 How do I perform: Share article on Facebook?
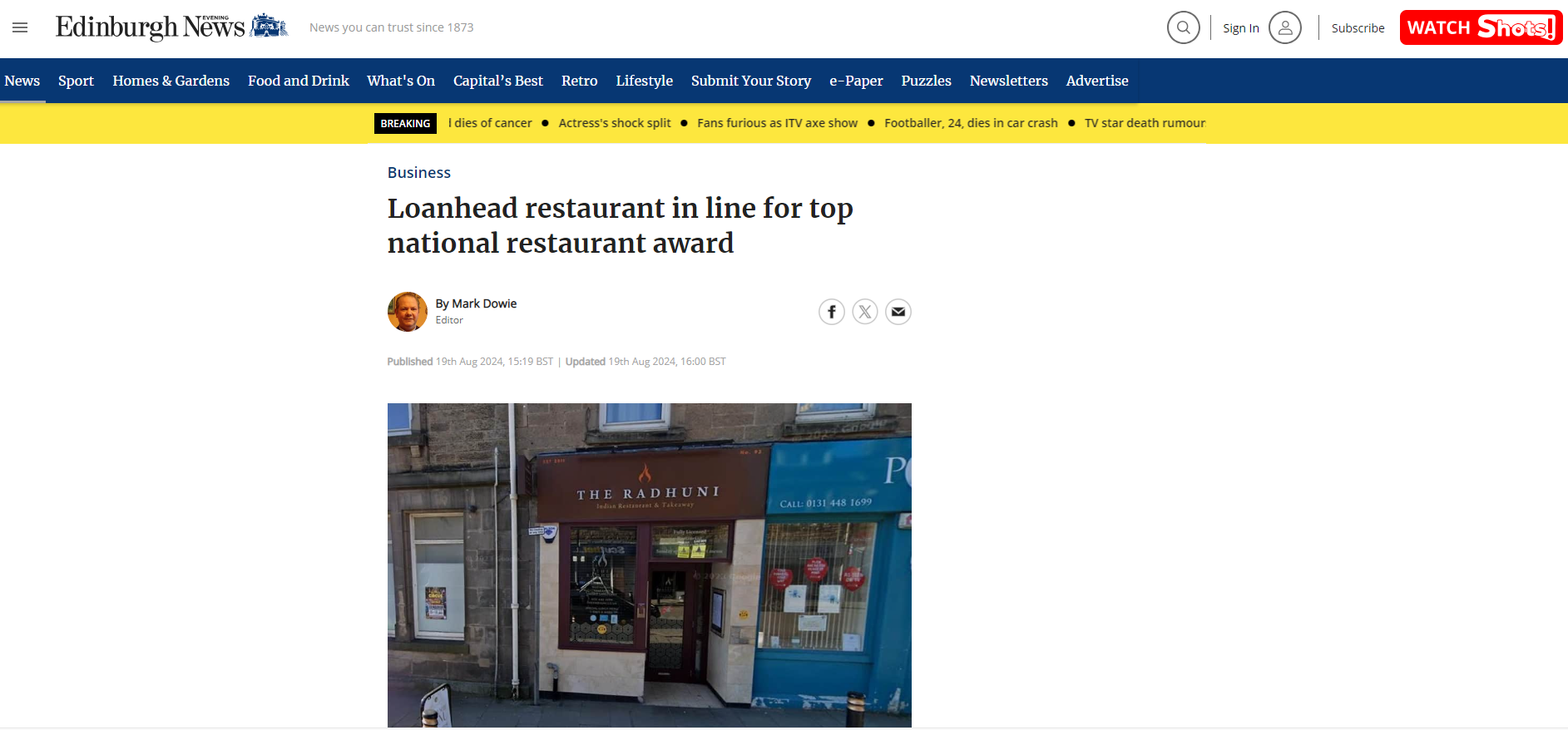(831, 312)
